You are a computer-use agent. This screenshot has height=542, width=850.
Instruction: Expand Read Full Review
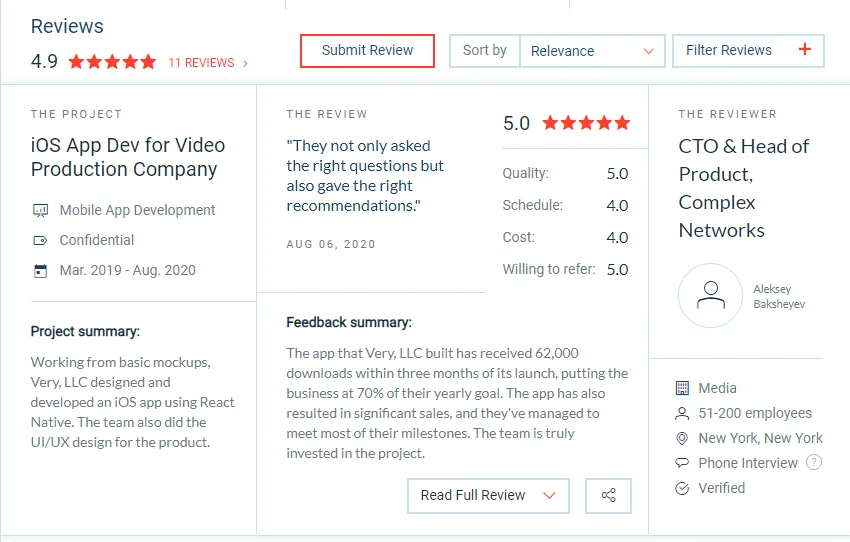pyautogui.click(x=488, y=495)
